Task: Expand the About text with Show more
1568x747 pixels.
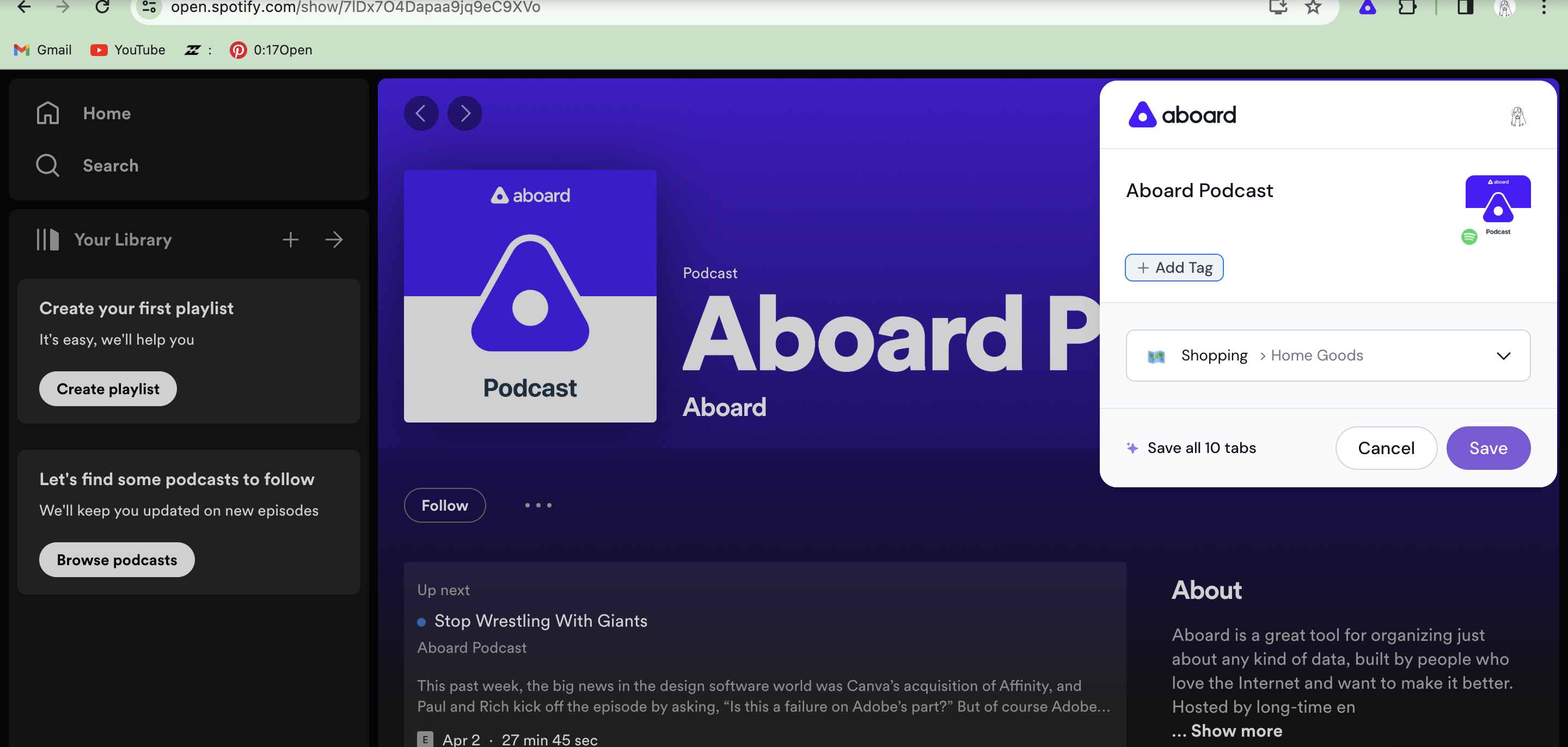Action: (1236, 731)
